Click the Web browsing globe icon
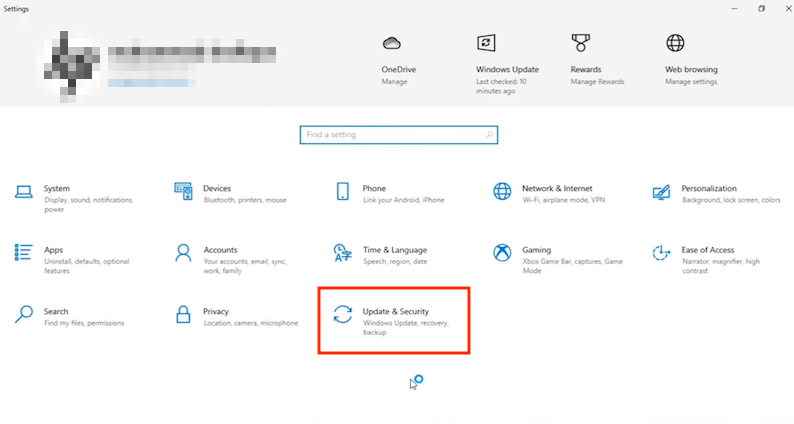This screenshot has height=424, width=794. coord(675,43)
